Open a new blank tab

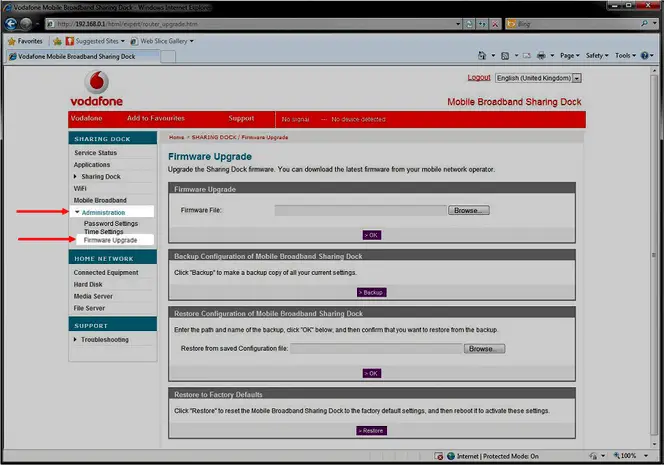(x=168, y=56)
